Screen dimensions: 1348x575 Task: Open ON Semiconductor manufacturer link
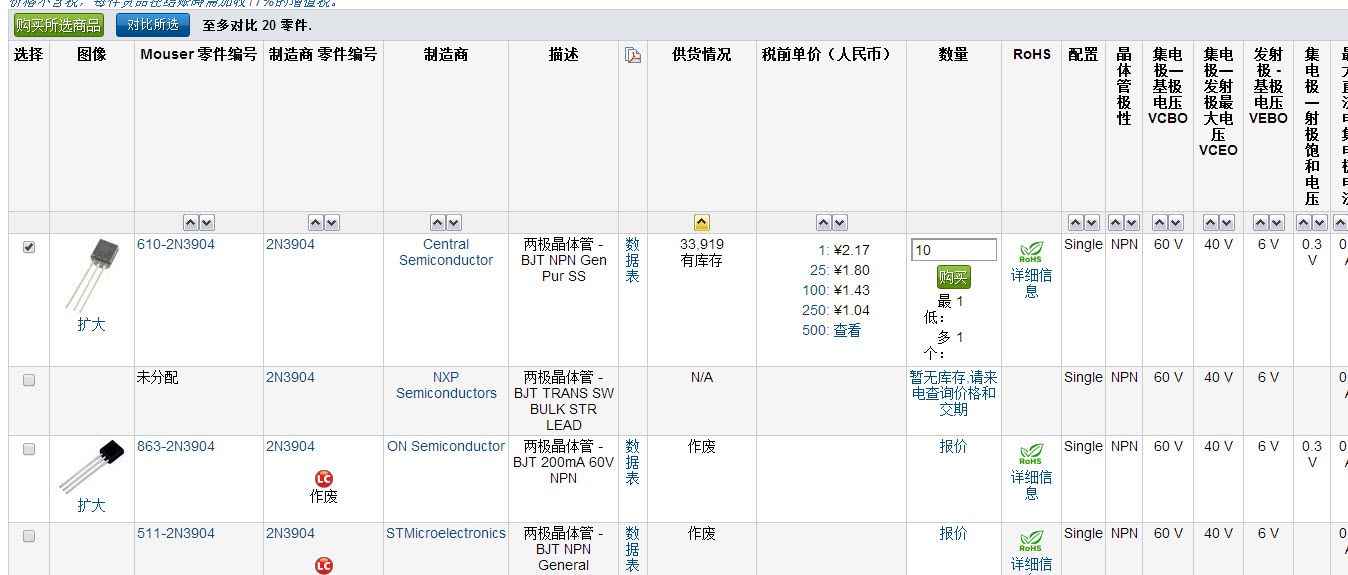click(446, 447)
